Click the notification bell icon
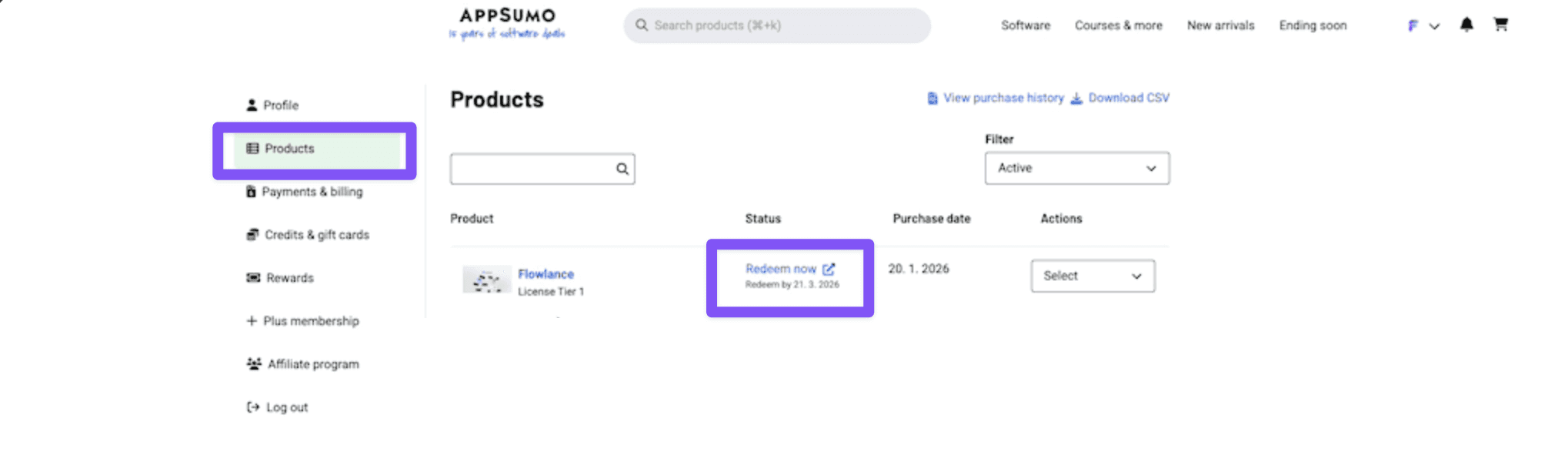Image resolution: width=1568 pixels, height=459 pixels. 1466,25
